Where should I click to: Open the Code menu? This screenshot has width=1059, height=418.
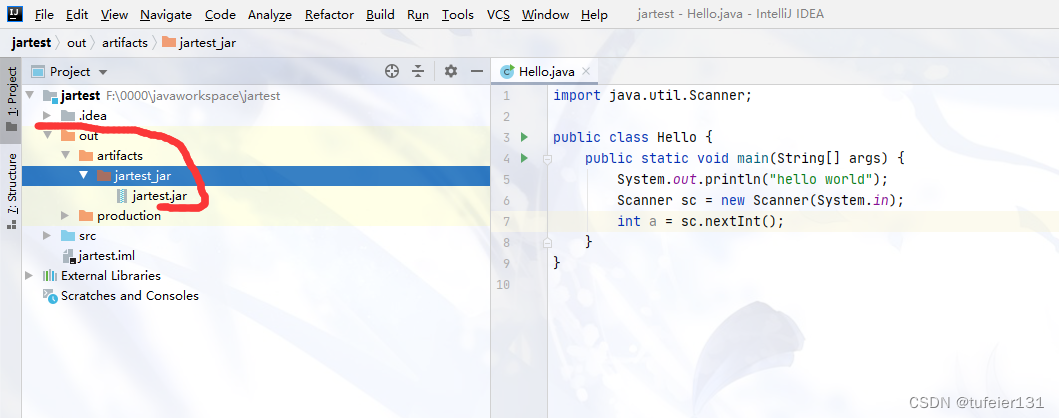[220, 14]
